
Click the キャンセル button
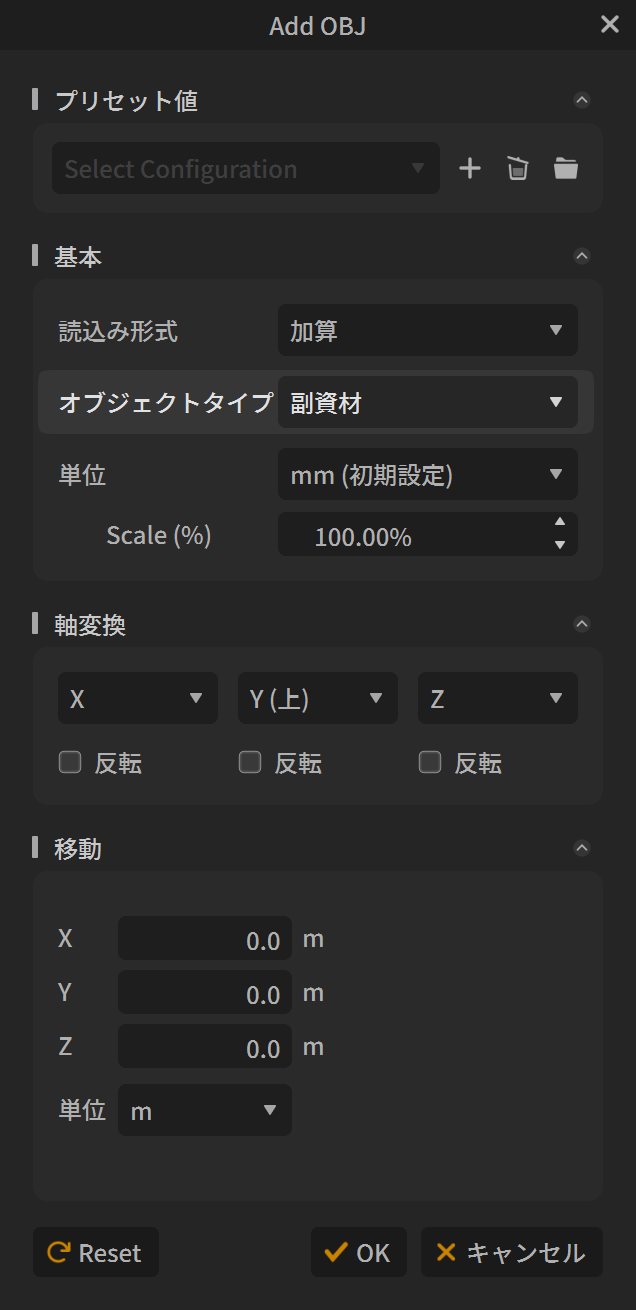pos(511,1252)
